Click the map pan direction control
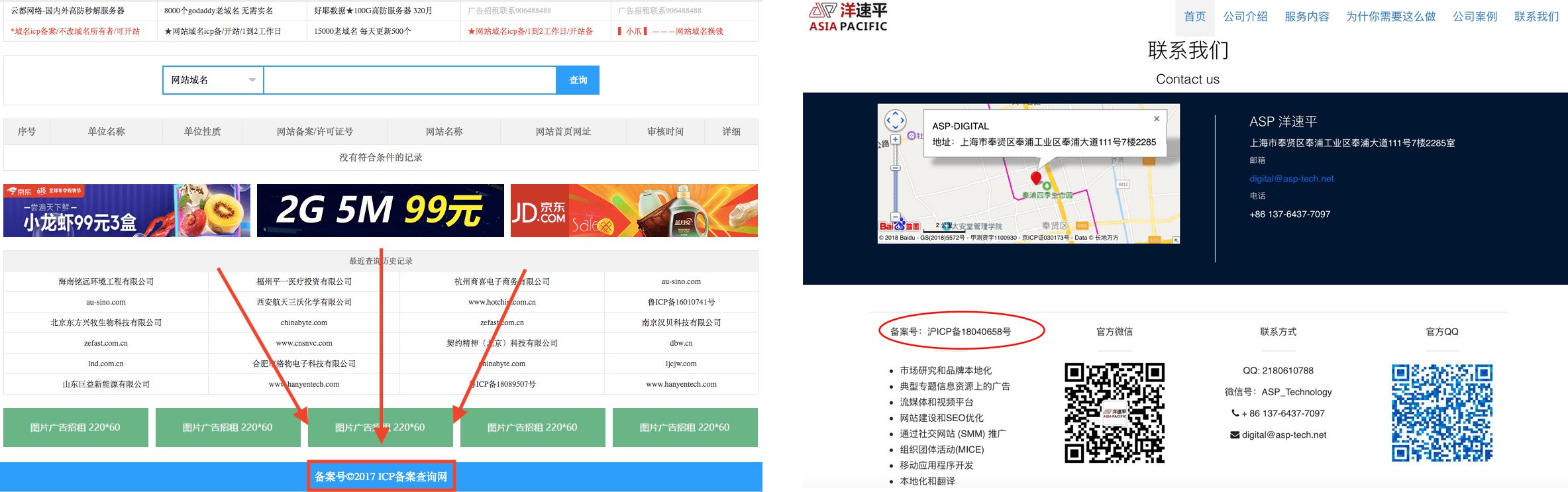Image resolution: width=1568 pixels, height=492 pixels. point(895,121)
